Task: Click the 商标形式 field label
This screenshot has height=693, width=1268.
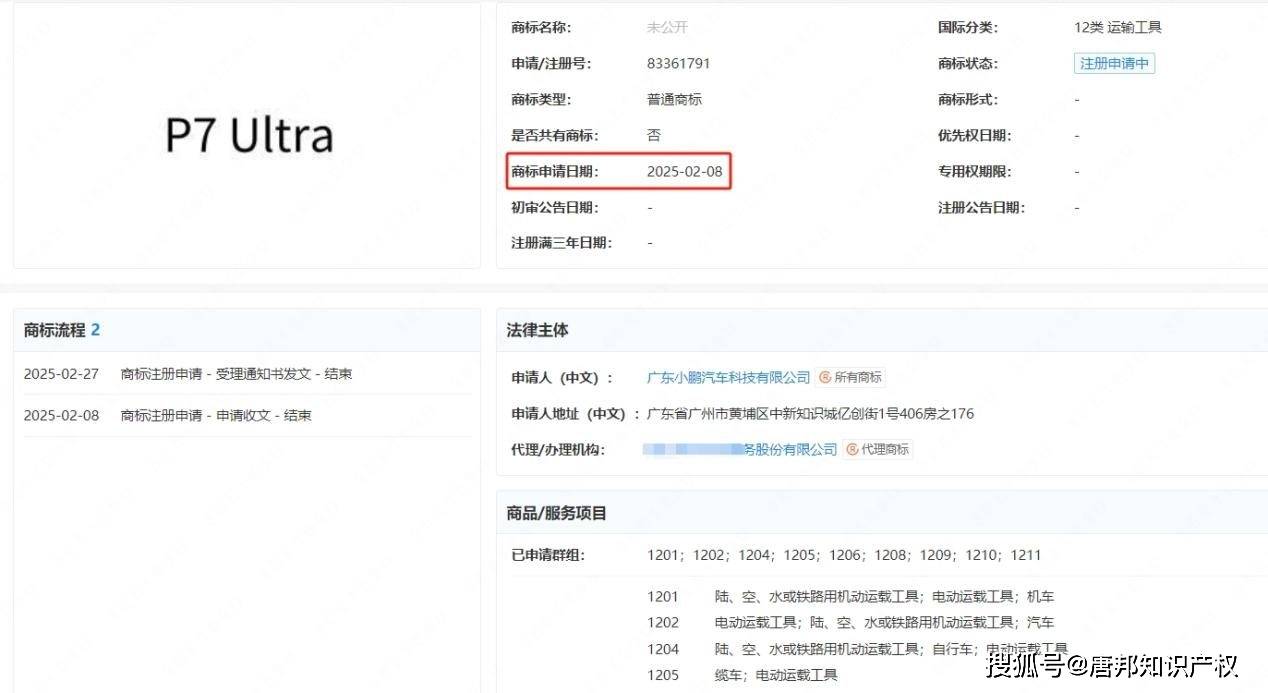Action: (967, 99)
